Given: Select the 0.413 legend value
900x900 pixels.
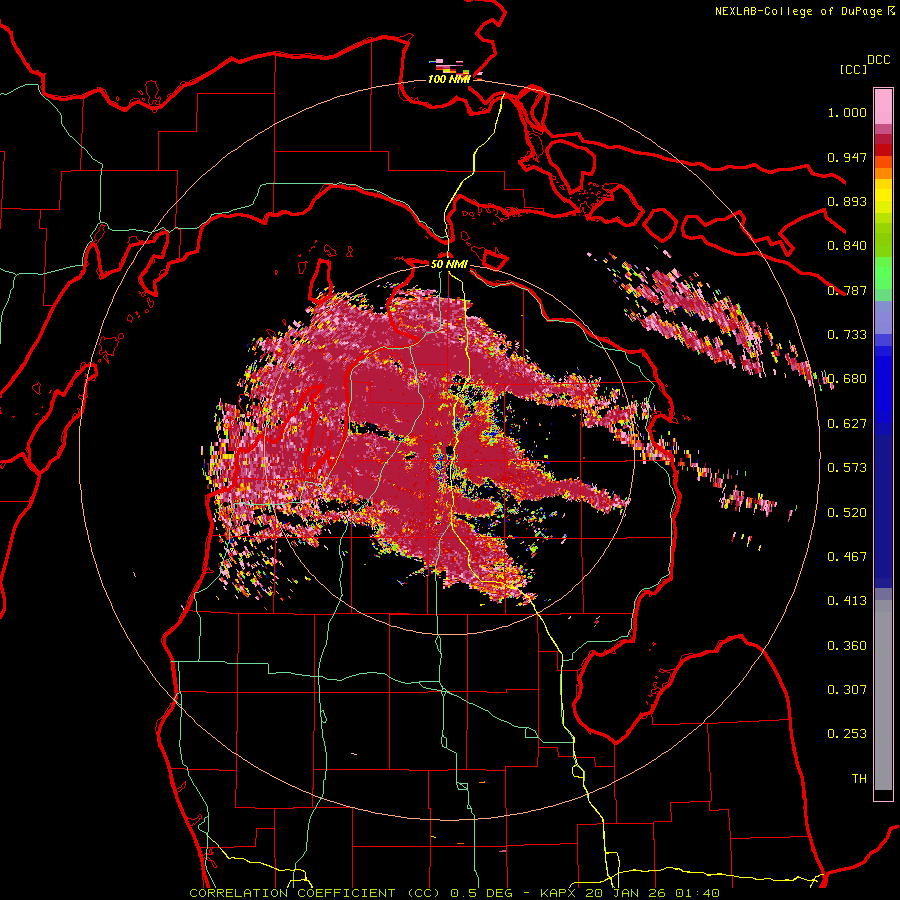Looking at the screenshot, I should 847,601.
